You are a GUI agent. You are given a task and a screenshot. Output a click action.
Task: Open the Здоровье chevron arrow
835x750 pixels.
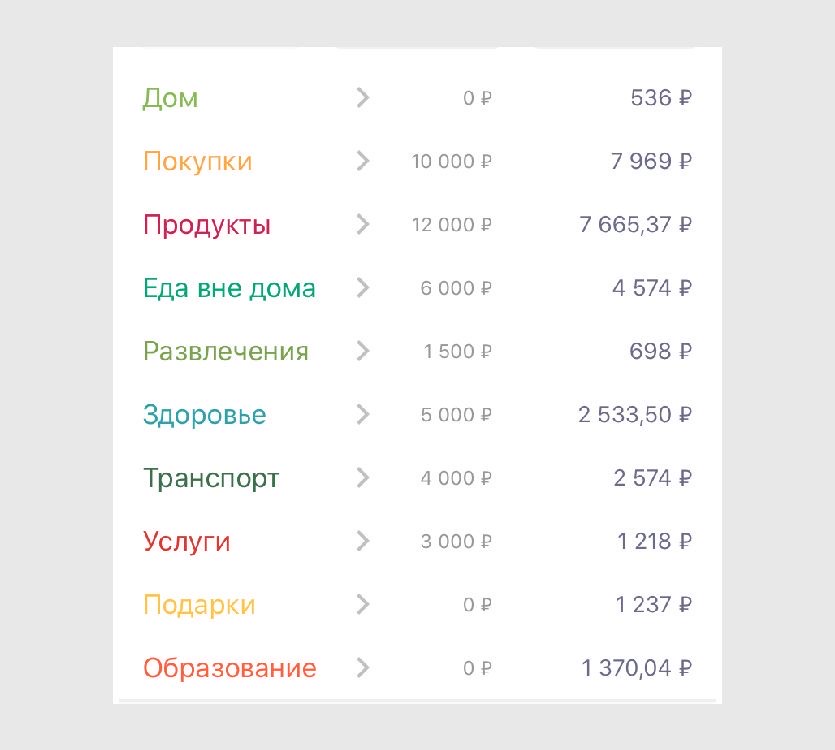[362, 414]
